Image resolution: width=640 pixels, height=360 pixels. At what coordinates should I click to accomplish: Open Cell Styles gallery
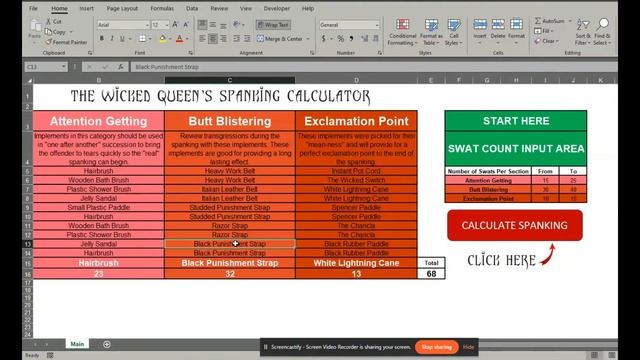(x=453, y=32)
